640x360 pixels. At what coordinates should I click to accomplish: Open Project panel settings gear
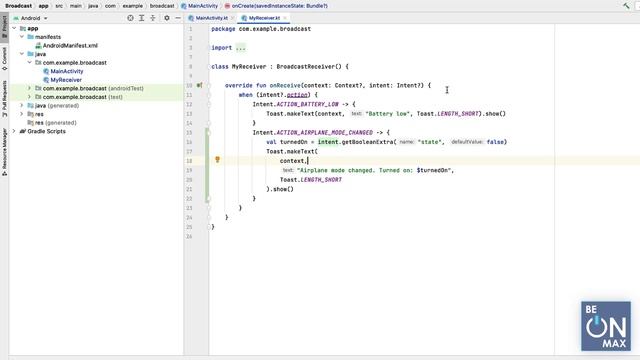coord(167,18)
